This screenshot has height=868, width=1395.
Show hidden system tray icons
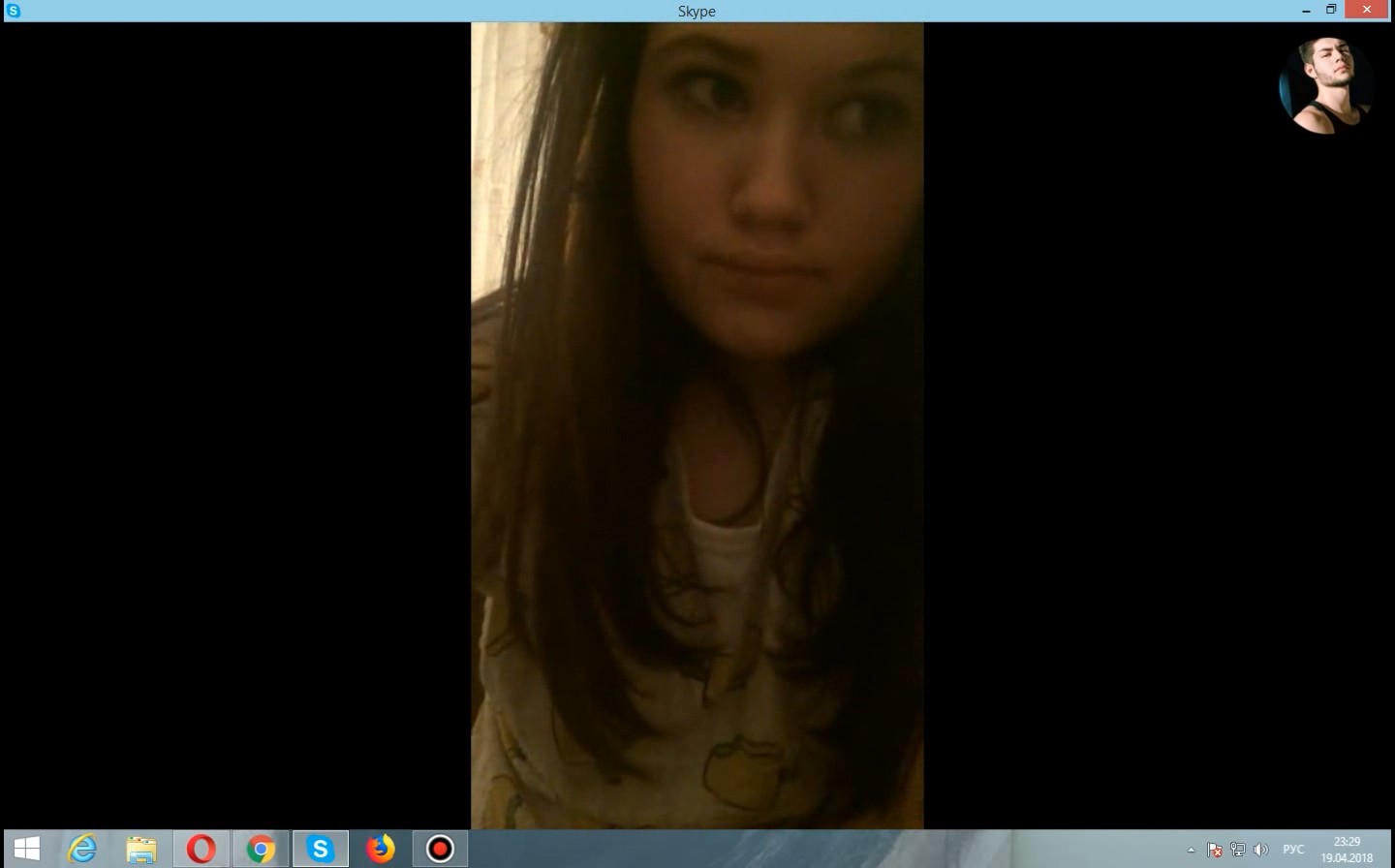click(x=1192, y=851)
